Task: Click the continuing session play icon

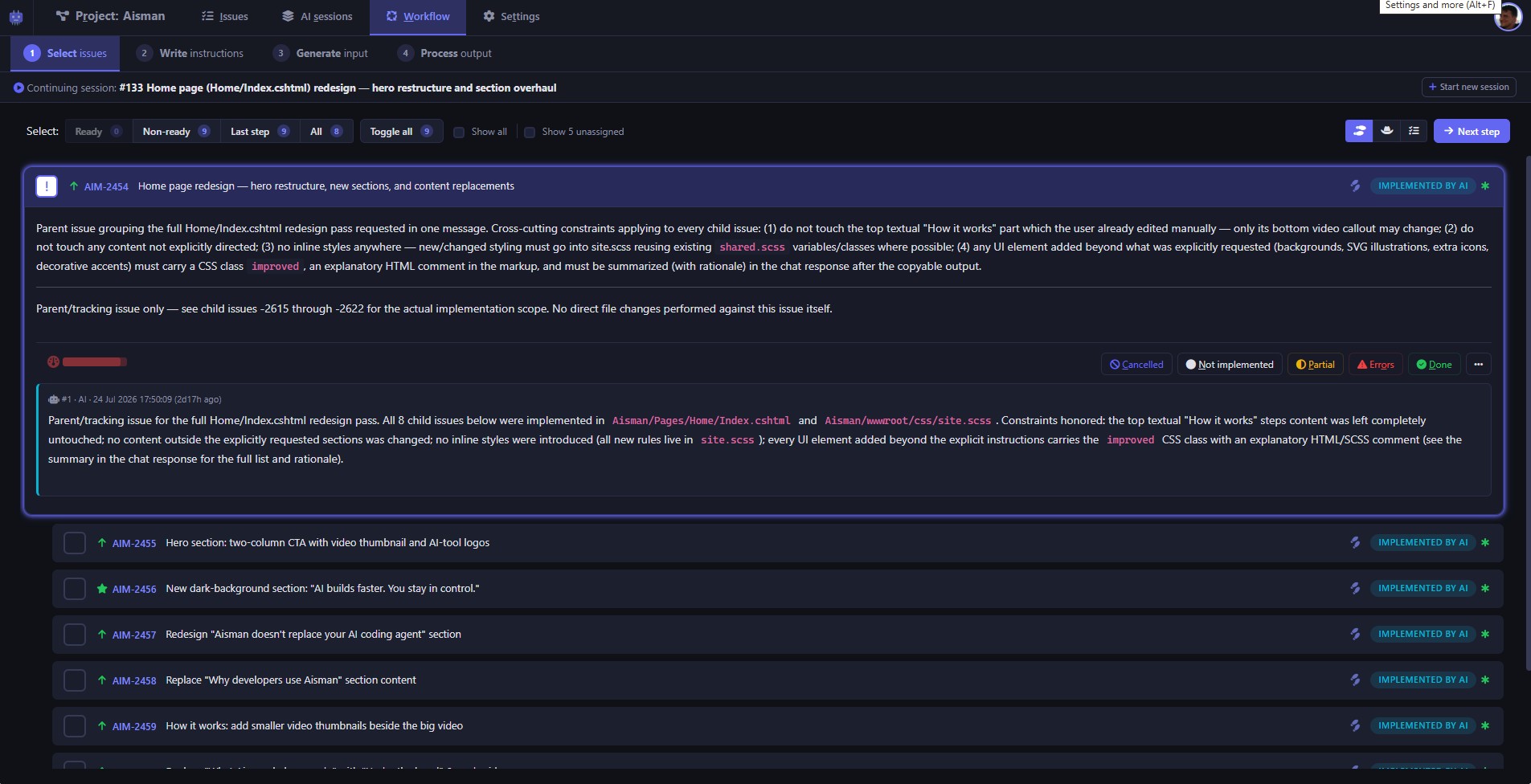Action: (18, 88)
